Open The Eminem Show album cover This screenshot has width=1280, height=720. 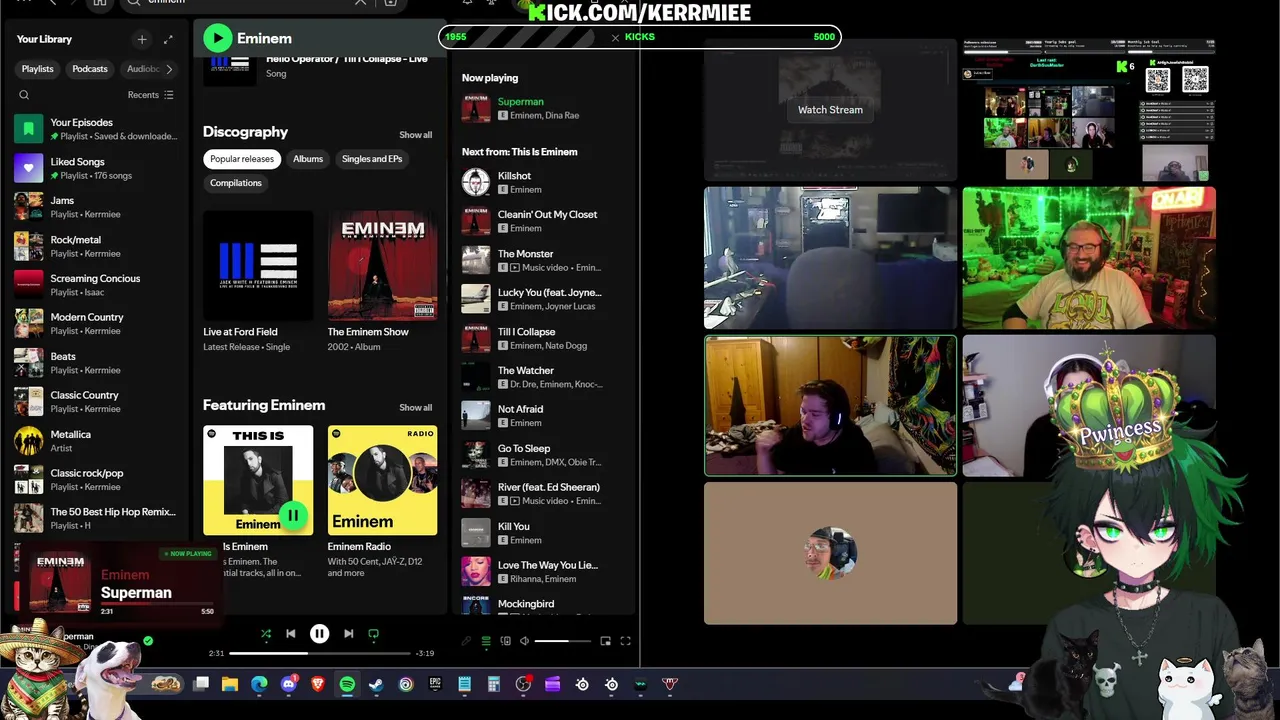[x=382, y=264]
